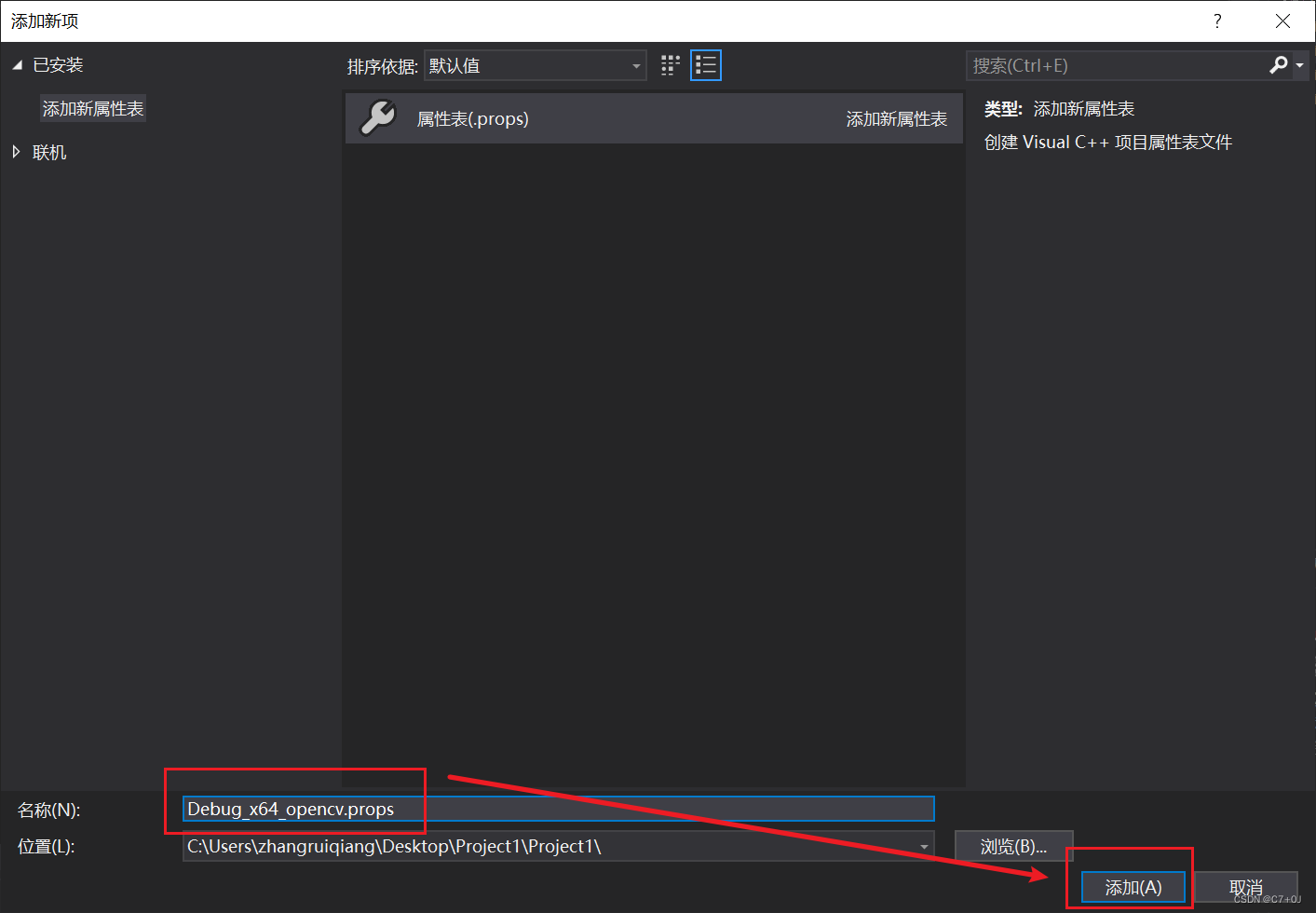1316x913 pixels.
Task: Open the help question mark button
Action: (1217, 20)
